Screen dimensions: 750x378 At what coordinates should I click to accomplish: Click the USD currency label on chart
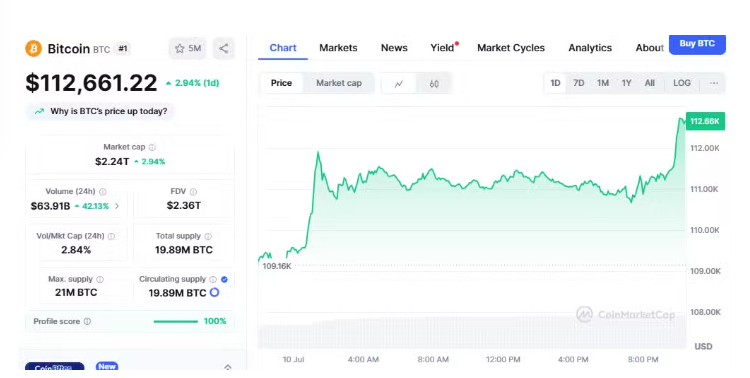[x=703, y=346]
